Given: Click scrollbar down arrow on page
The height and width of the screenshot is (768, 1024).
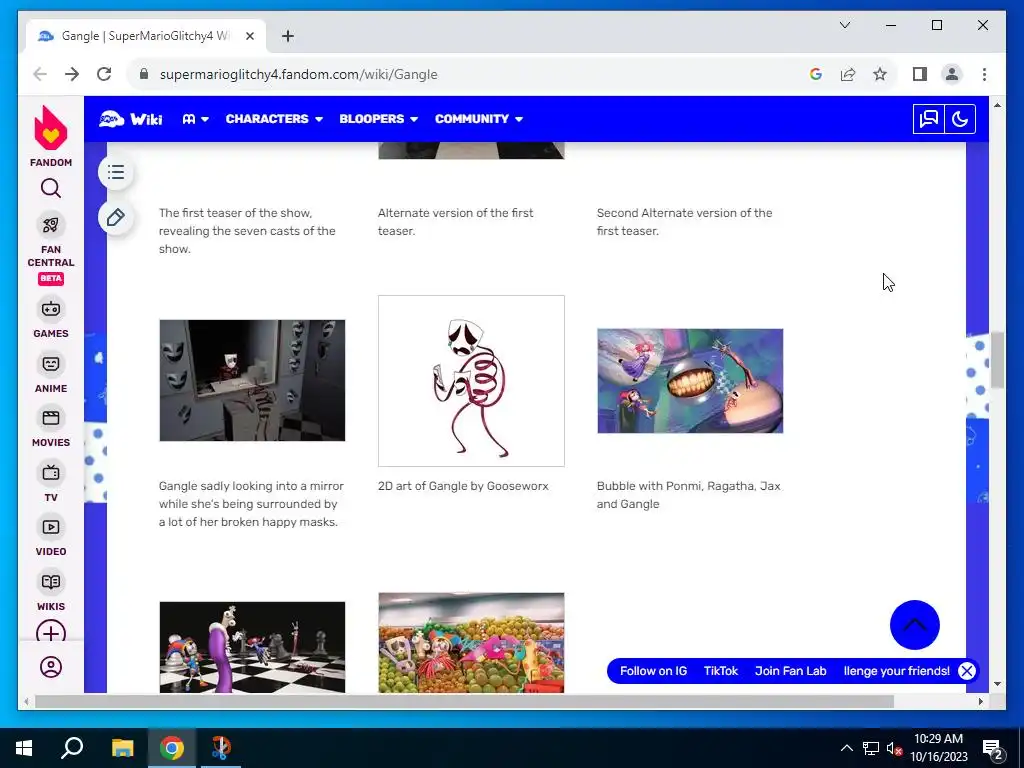Looking at the screenshot, I should (x=997, y=684).
